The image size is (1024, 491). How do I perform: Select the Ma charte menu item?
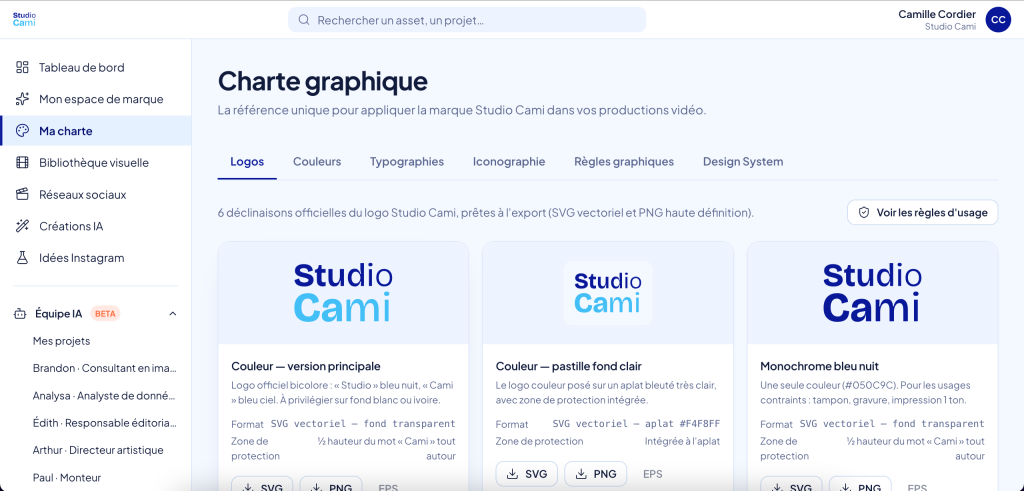pyautogui.click(x=95, y=131)
